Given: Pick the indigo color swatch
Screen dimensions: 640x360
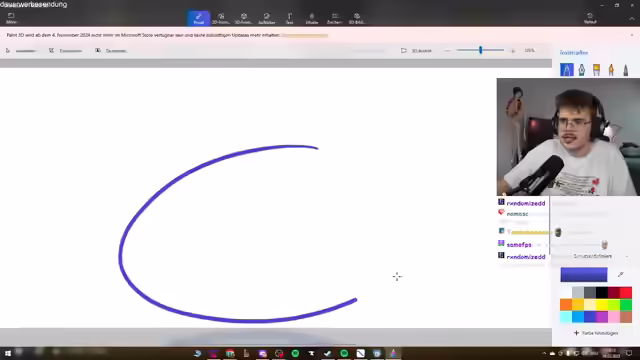Looking at the screenshot, I should coord(590,317).
